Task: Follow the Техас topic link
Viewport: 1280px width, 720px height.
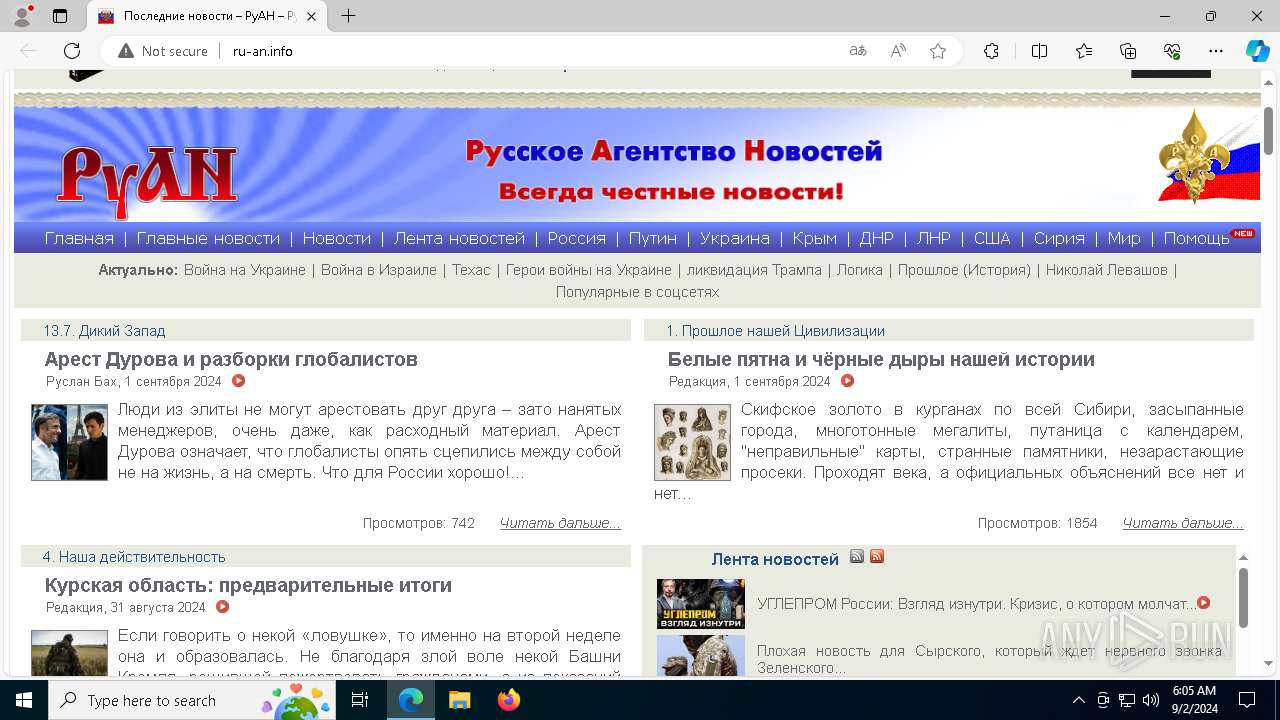Action: pyautogui.click(x=471, y=270)
